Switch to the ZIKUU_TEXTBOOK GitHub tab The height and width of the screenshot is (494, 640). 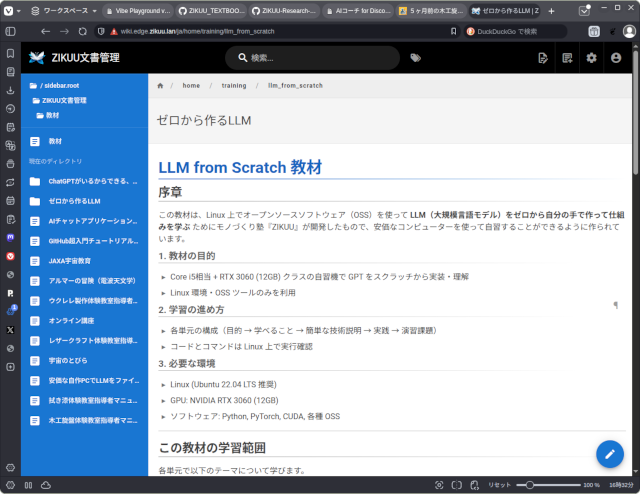click(x=212, y=10)
